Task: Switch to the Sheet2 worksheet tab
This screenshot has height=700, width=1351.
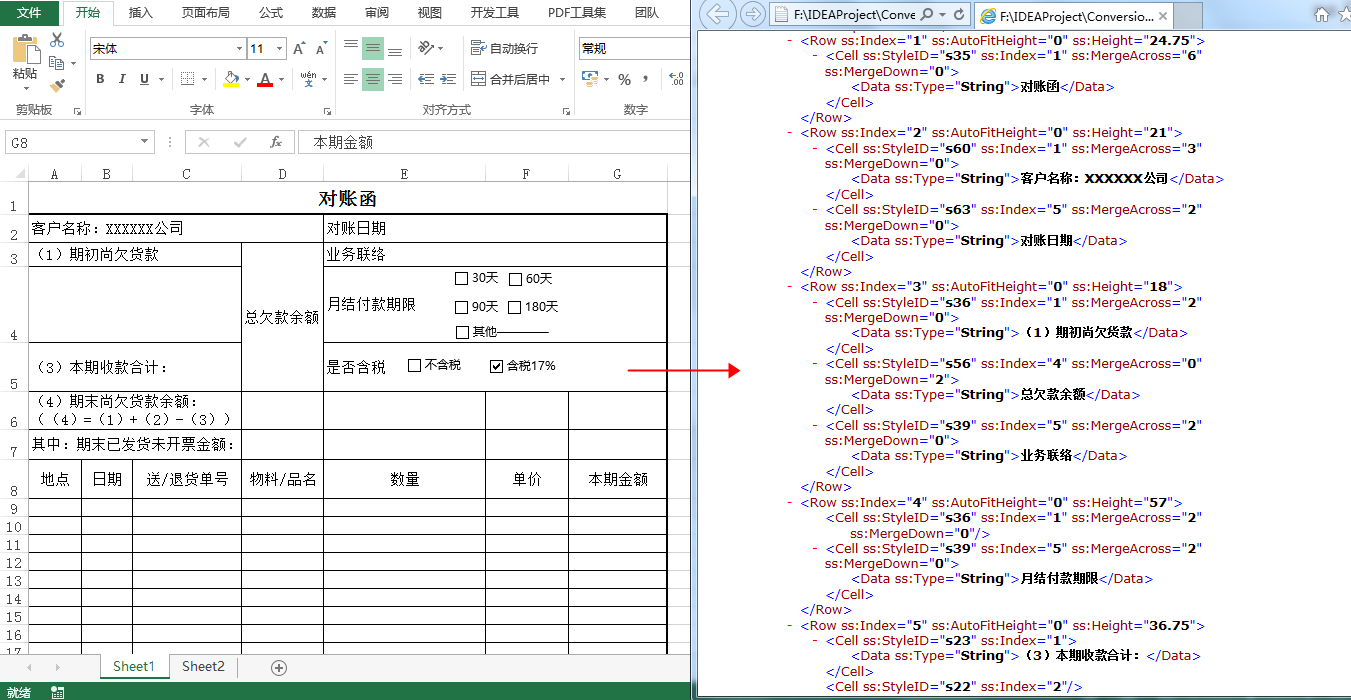Action: (203, 665)
